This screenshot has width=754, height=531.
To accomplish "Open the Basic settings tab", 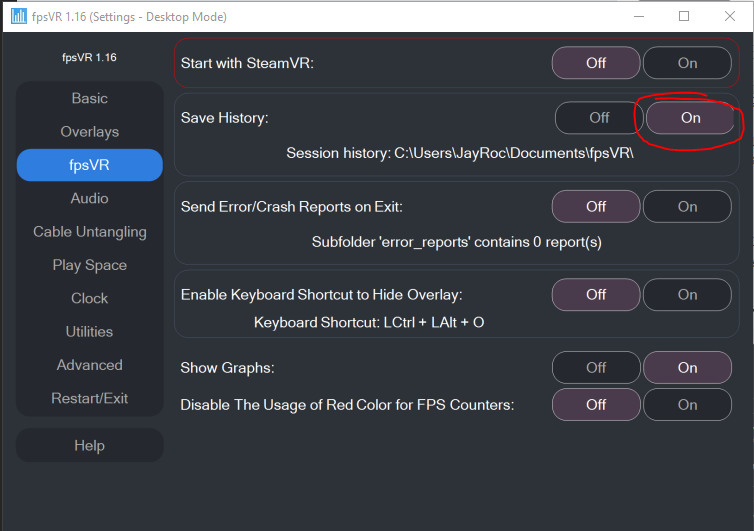I will point(89,99).
